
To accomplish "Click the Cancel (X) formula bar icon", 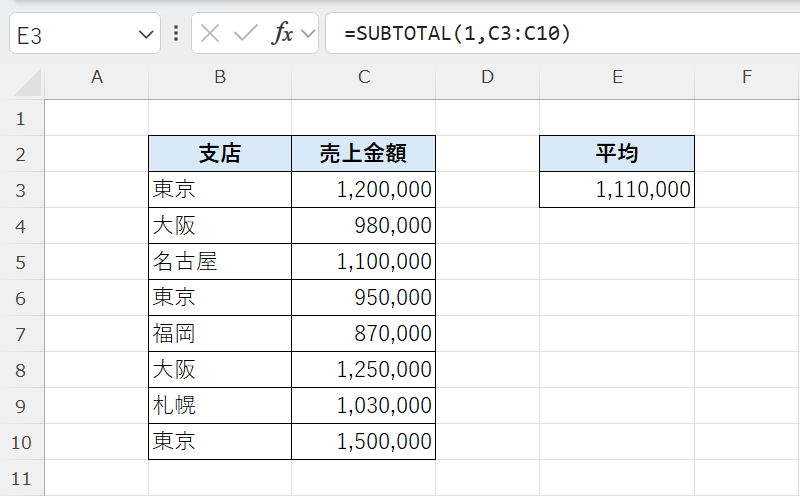I will click(210, 34).
